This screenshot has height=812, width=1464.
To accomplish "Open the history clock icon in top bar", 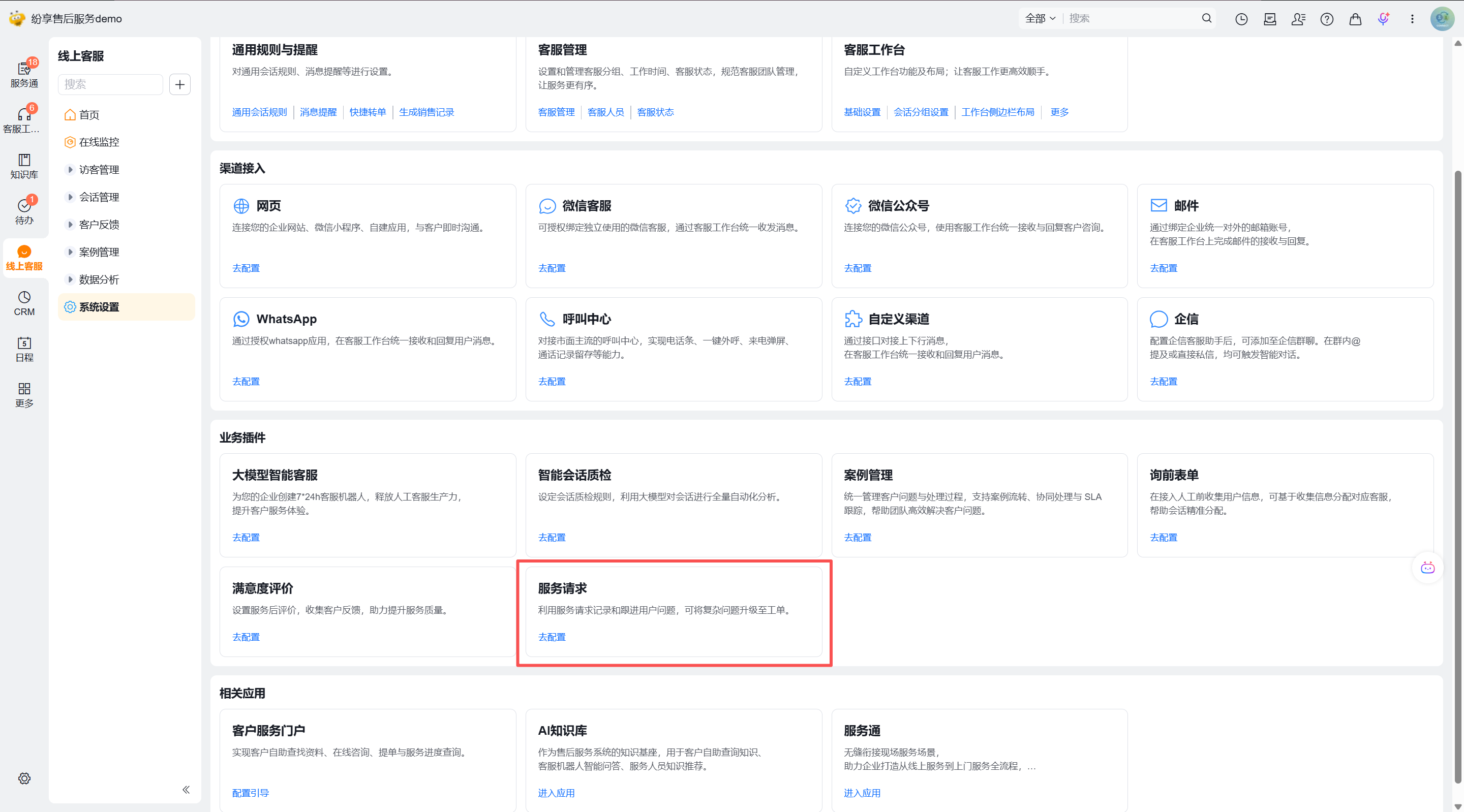I will [x=1241, y=19].
